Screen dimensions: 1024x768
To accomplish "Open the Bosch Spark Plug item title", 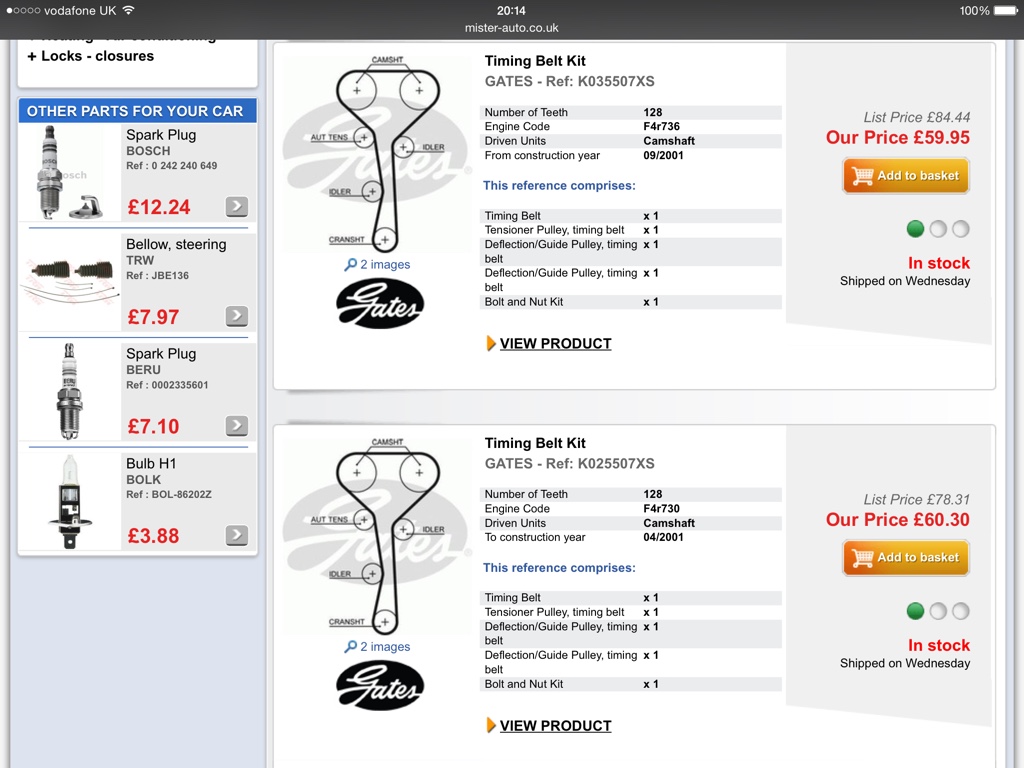I will coord(161,135).
